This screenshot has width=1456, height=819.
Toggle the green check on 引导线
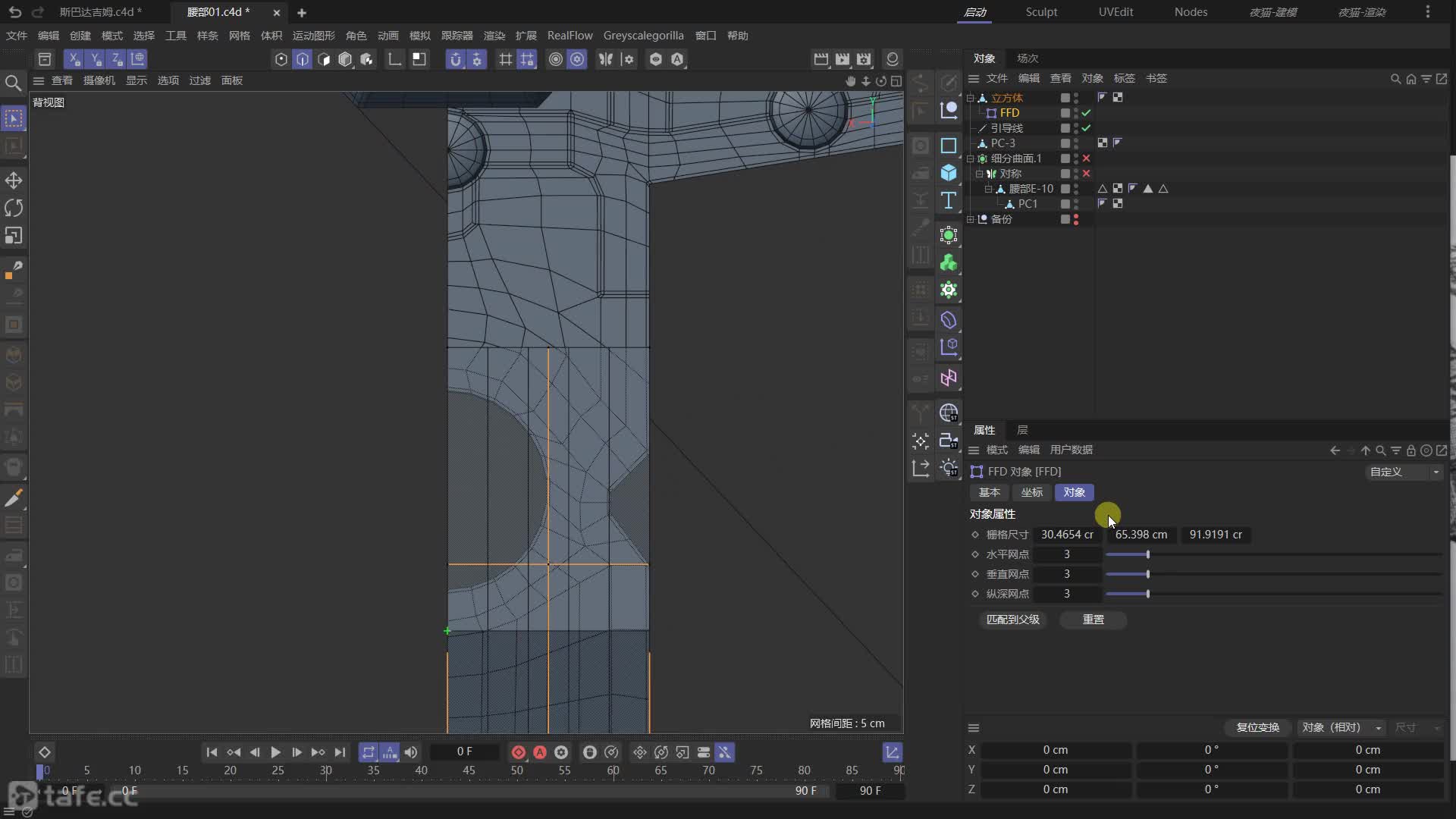coord(1086,128)
